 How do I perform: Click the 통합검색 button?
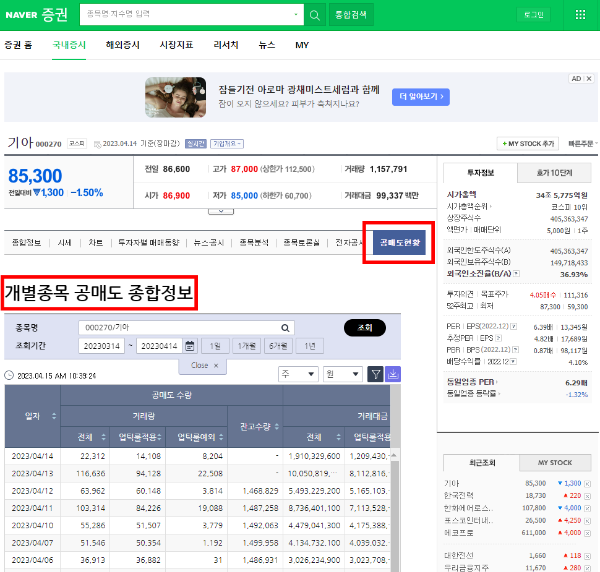(x=351, y=15)
